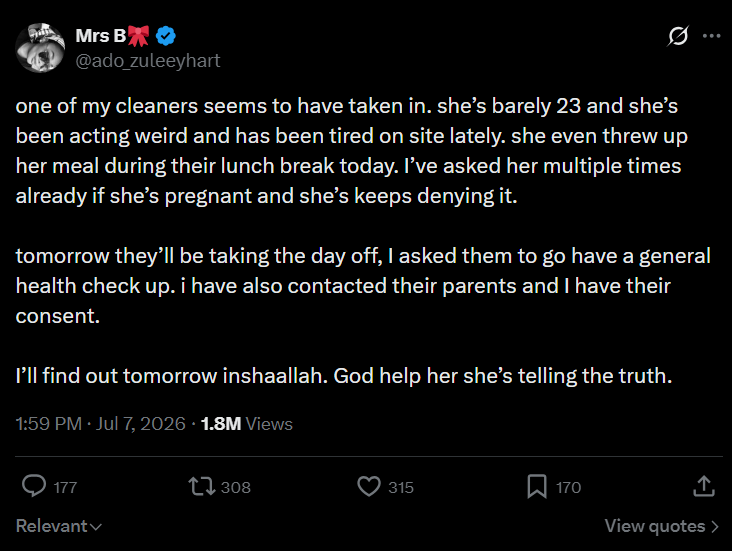Click the 308 reposts count
Screen dimensions: 732x551
click(x=236, y=487)
